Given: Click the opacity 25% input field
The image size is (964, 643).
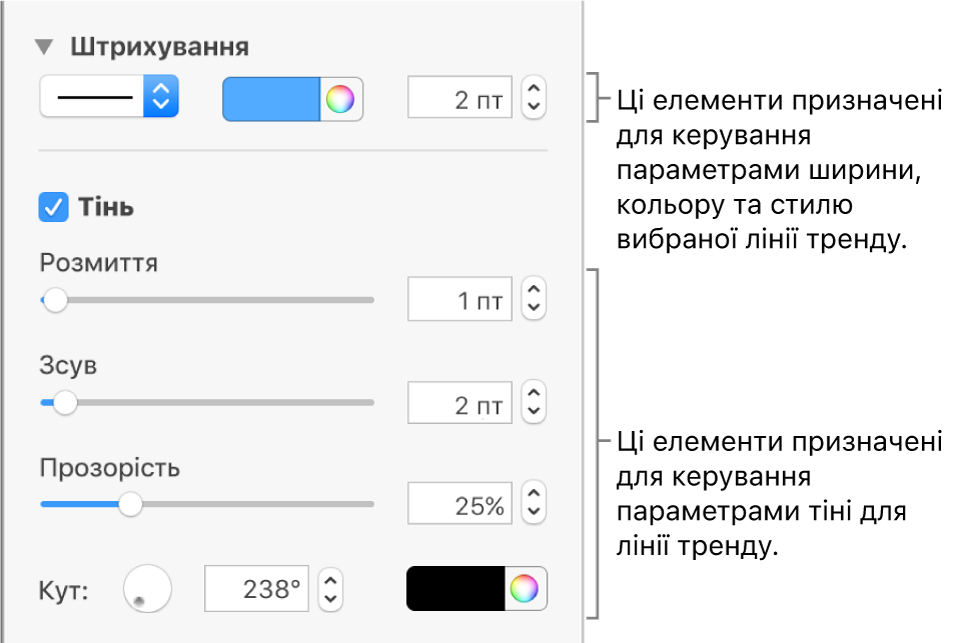Looking at the screenshot, I should pos(460,504).
